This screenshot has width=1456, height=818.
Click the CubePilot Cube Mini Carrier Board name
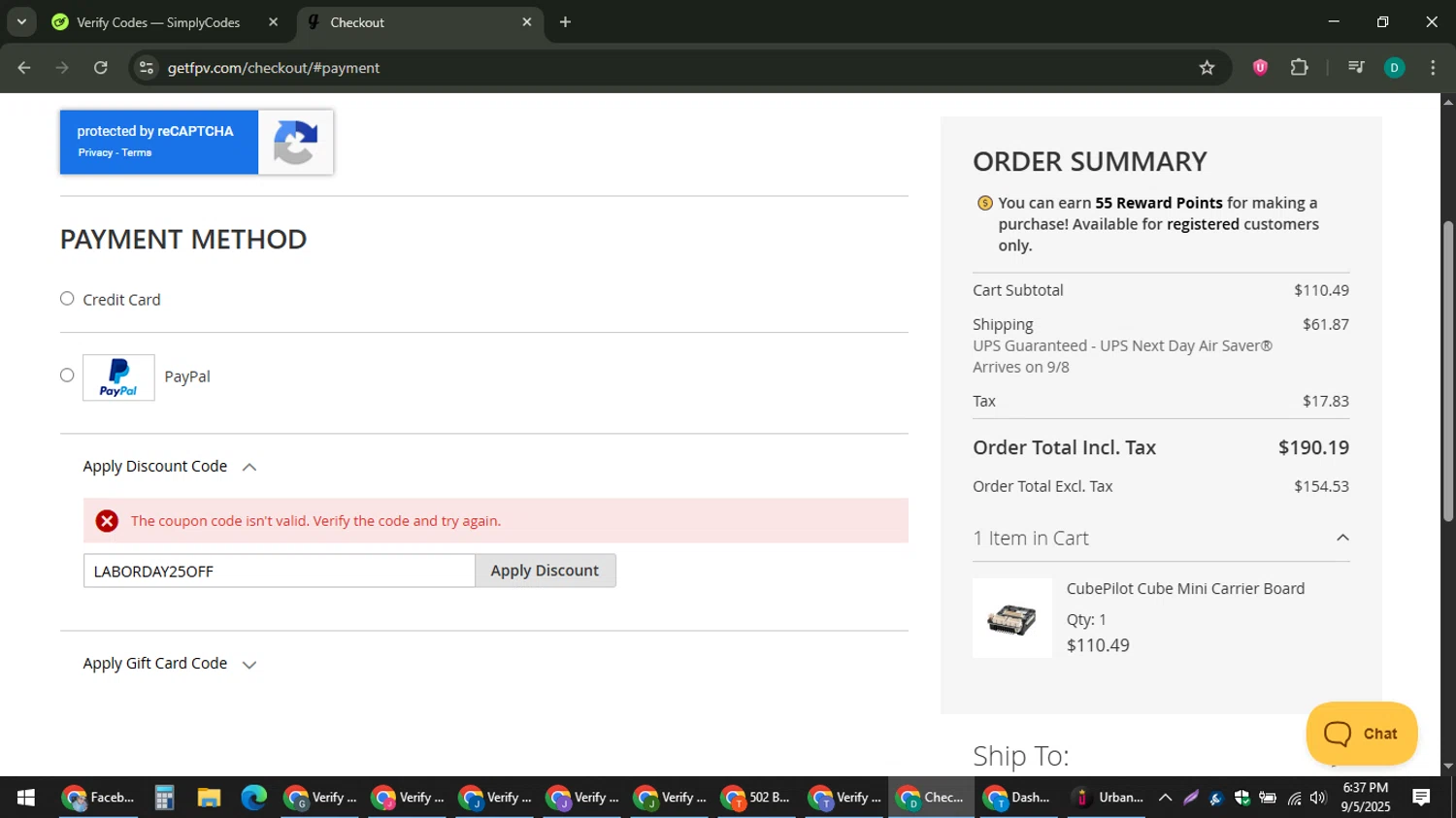click(1185, 589)
